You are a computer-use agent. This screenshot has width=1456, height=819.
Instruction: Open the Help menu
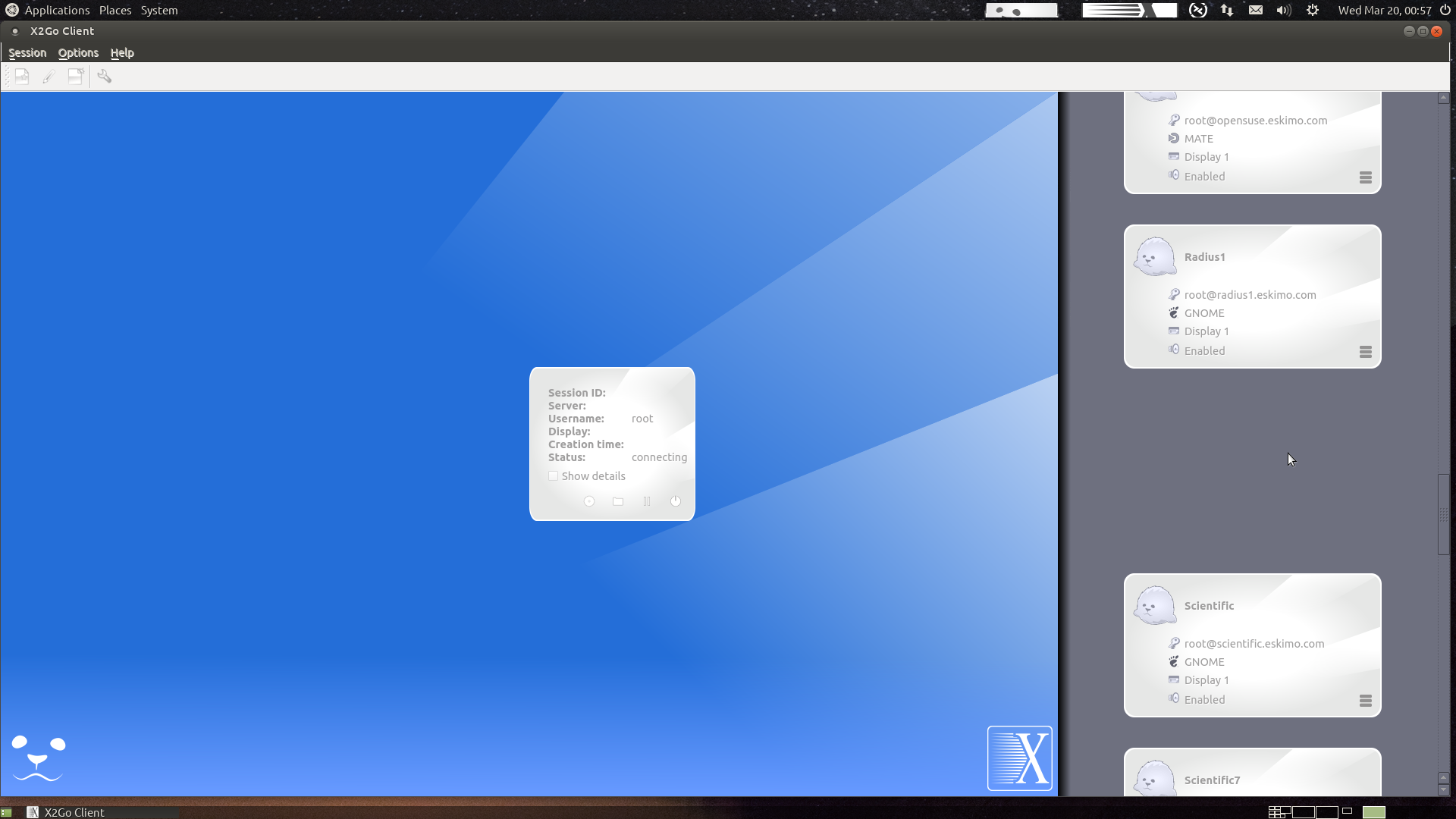coord(122,53)
